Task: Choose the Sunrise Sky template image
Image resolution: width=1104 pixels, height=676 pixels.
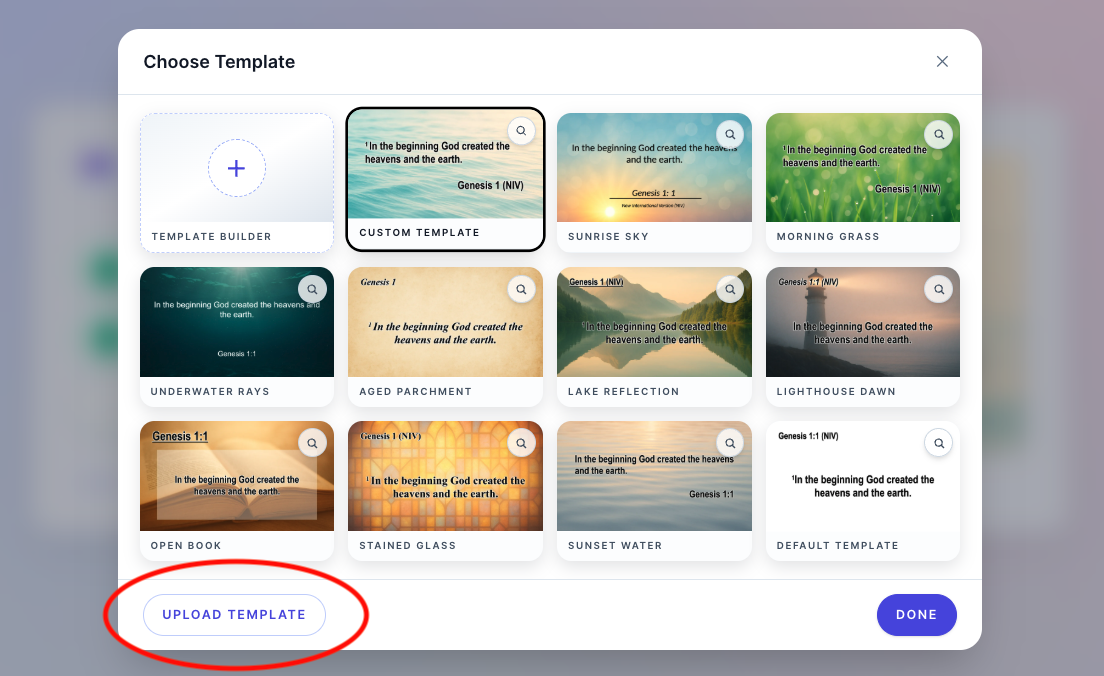Action: coord(654,168)
